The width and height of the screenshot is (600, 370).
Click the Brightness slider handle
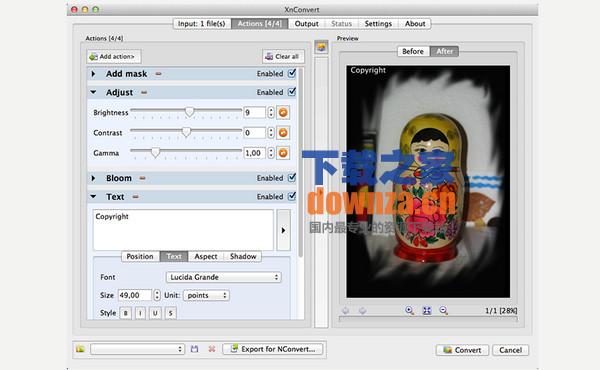[x=189, y=112]
